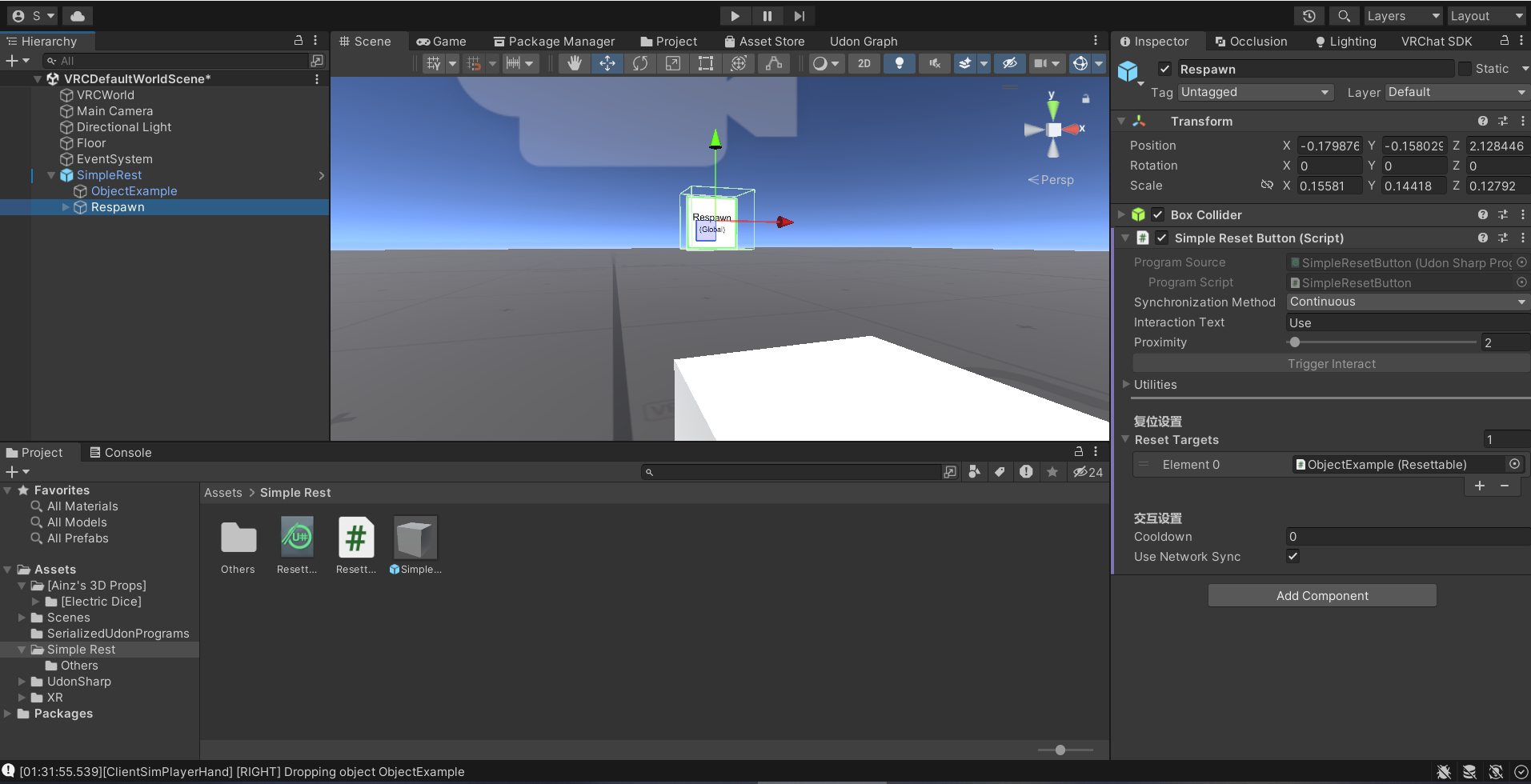This screenshot has width=1531, height=784.
Task: Click the Add Component button
Action: click(x=1322, y=595)
